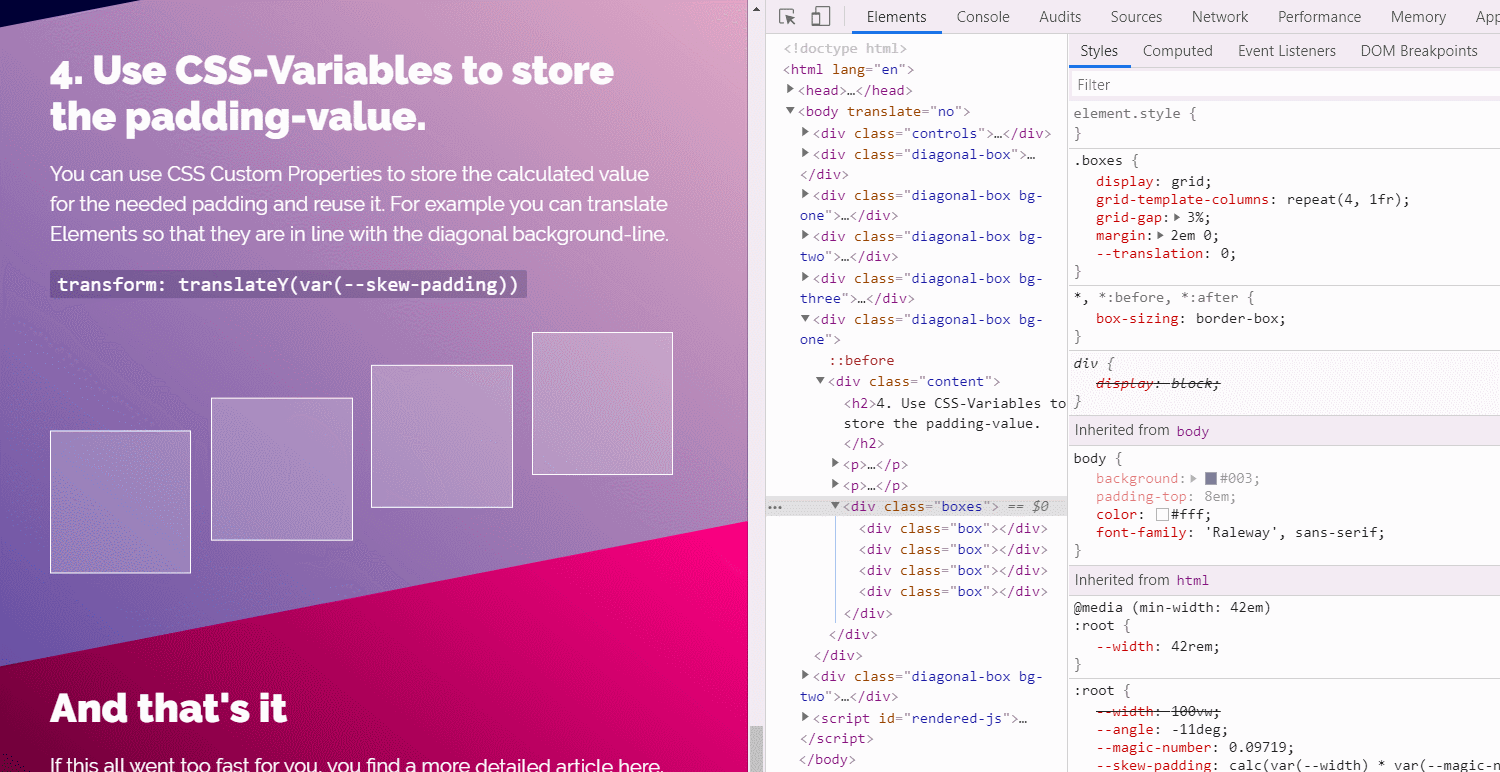Switch to the Computed pane
Screen dimensions: 1500x772
tap(1177, 51)
